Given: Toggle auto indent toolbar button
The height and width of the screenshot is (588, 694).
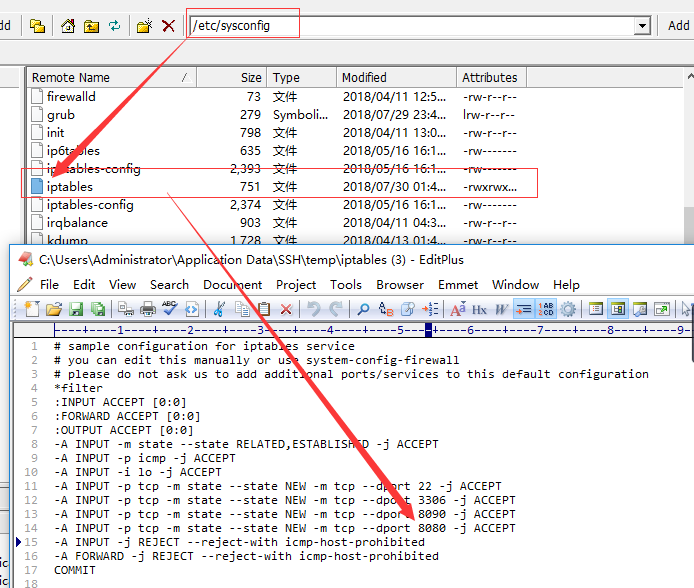Looking at the screenshot, I should tap(524, 309).
